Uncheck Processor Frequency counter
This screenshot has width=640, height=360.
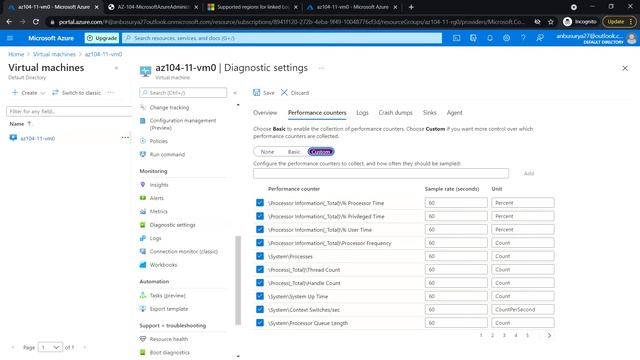(260, 243)
